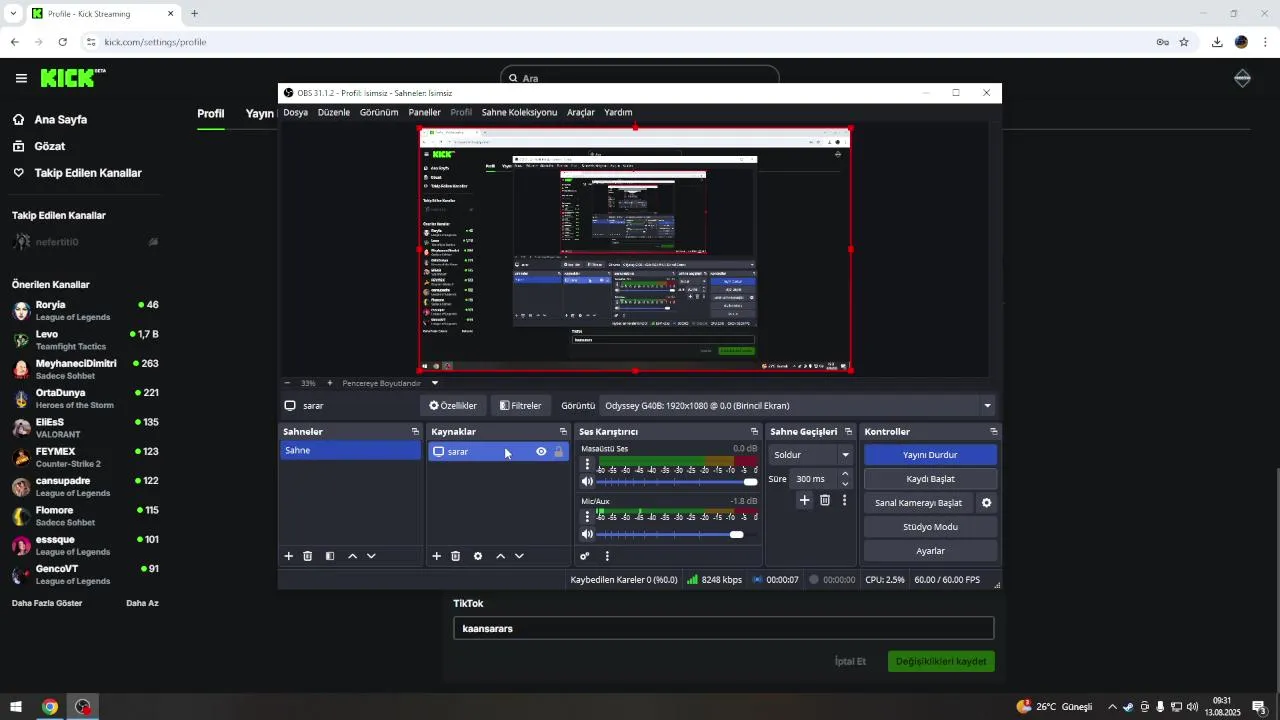This screenshot has width=1280, height=720.
Task: Open the Görüntü display dropdown
Action: point(798,406)
